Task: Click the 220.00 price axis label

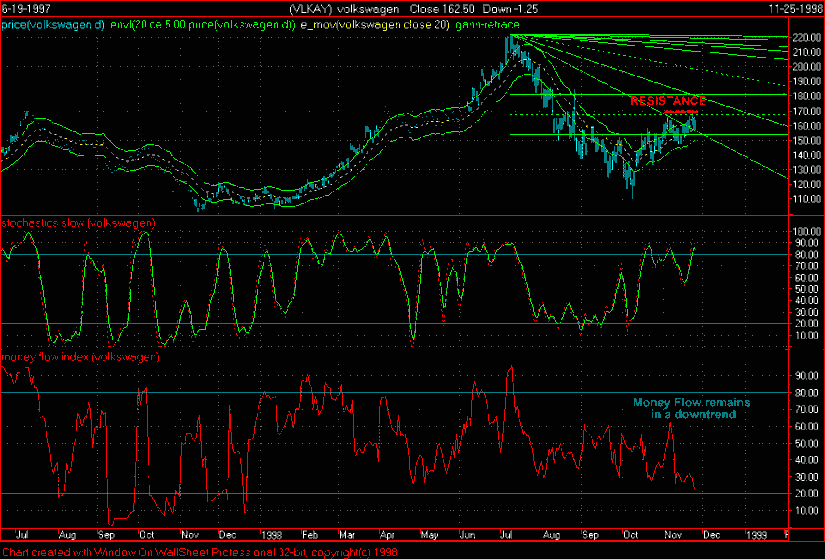Action: click(x=806, y=38)
